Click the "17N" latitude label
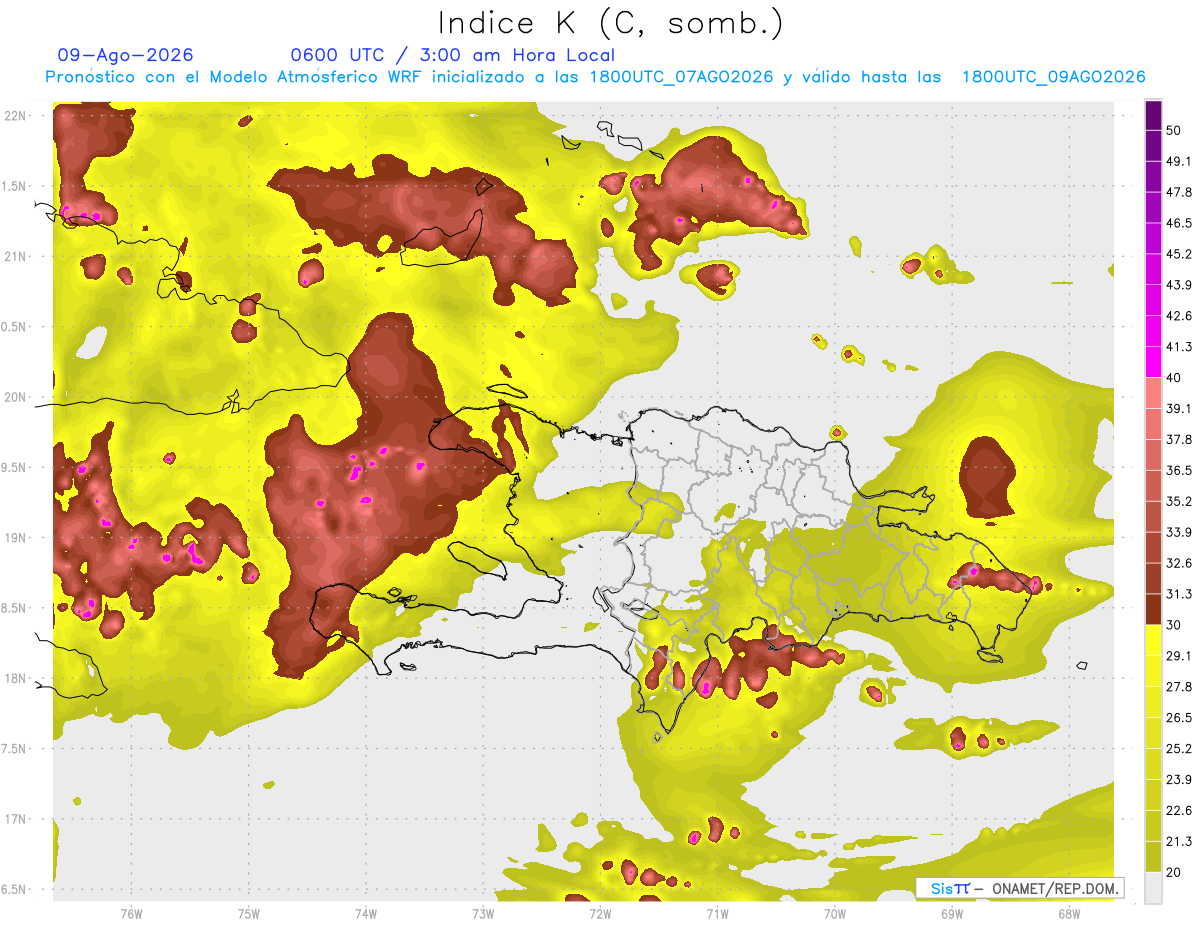Image resolution: width=1200 pixels, height=927 pixels. click(15, 820)
